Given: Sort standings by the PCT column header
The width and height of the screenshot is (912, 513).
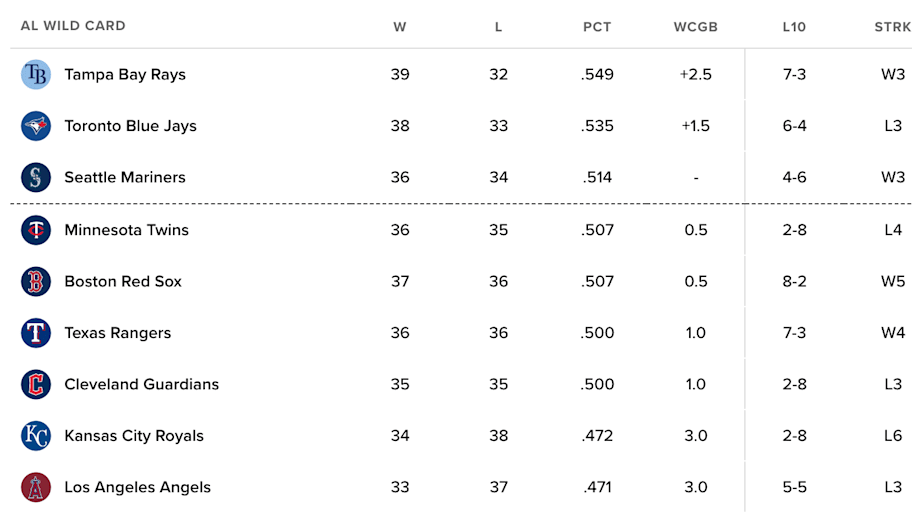Looking at the screenshot, I should click(x=597, y=27).
